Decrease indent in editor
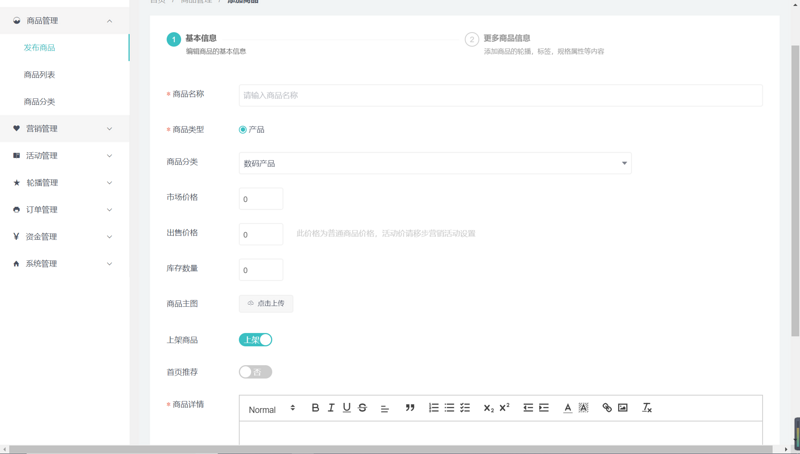 (x=528, y=408)
